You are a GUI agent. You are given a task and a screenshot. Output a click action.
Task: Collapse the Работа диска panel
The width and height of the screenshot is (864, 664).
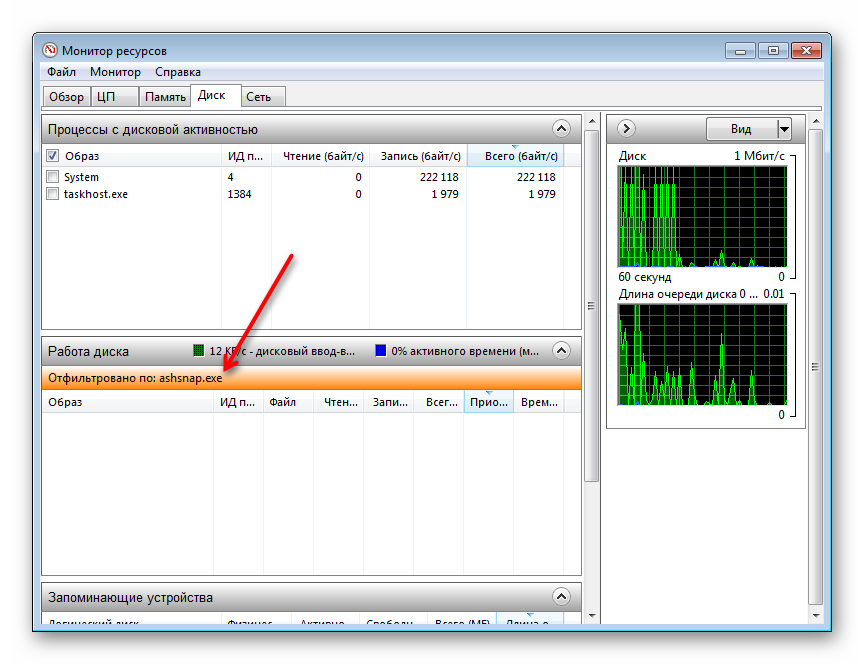[x=561, y=350]
